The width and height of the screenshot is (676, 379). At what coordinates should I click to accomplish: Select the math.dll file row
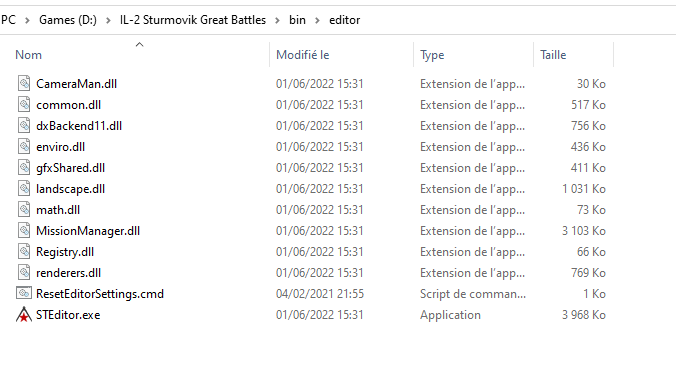pyautogui.click(x=310, y=210)
